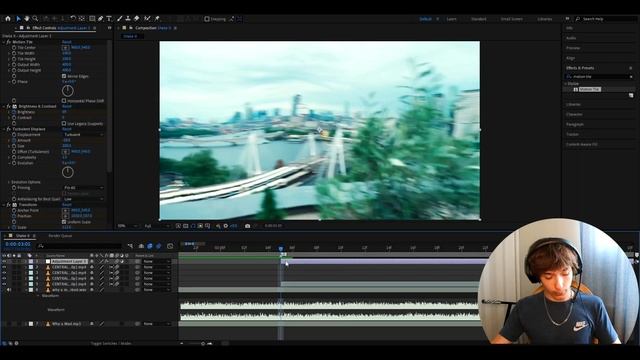Click the Tile Center point picker icon
Viewport: 640px width, 360px height.
[x=65, y=47]
